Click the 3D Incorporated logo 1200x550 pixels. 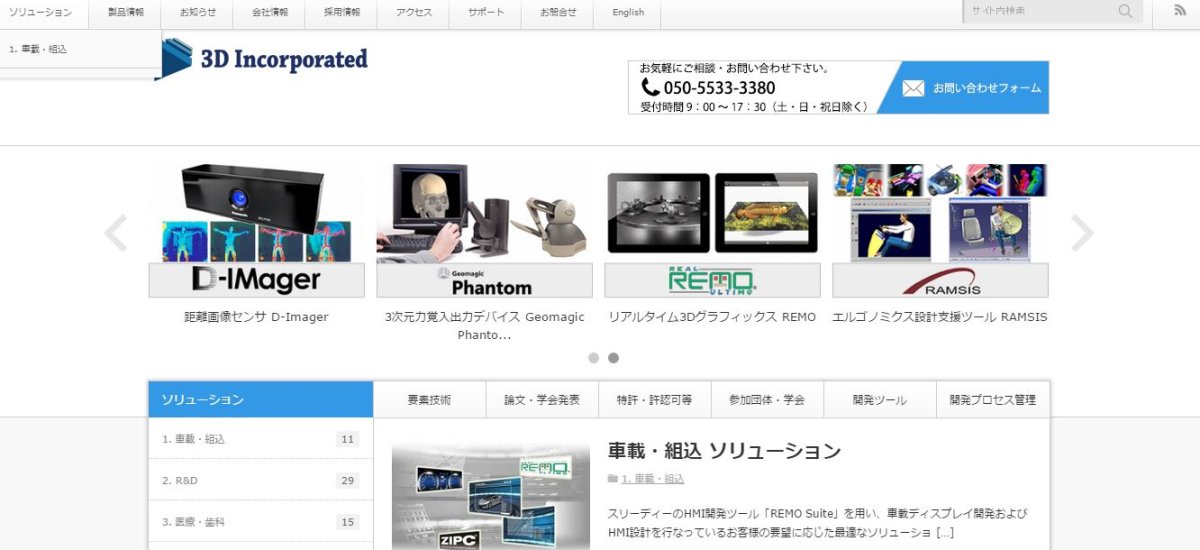pos(262,59)
